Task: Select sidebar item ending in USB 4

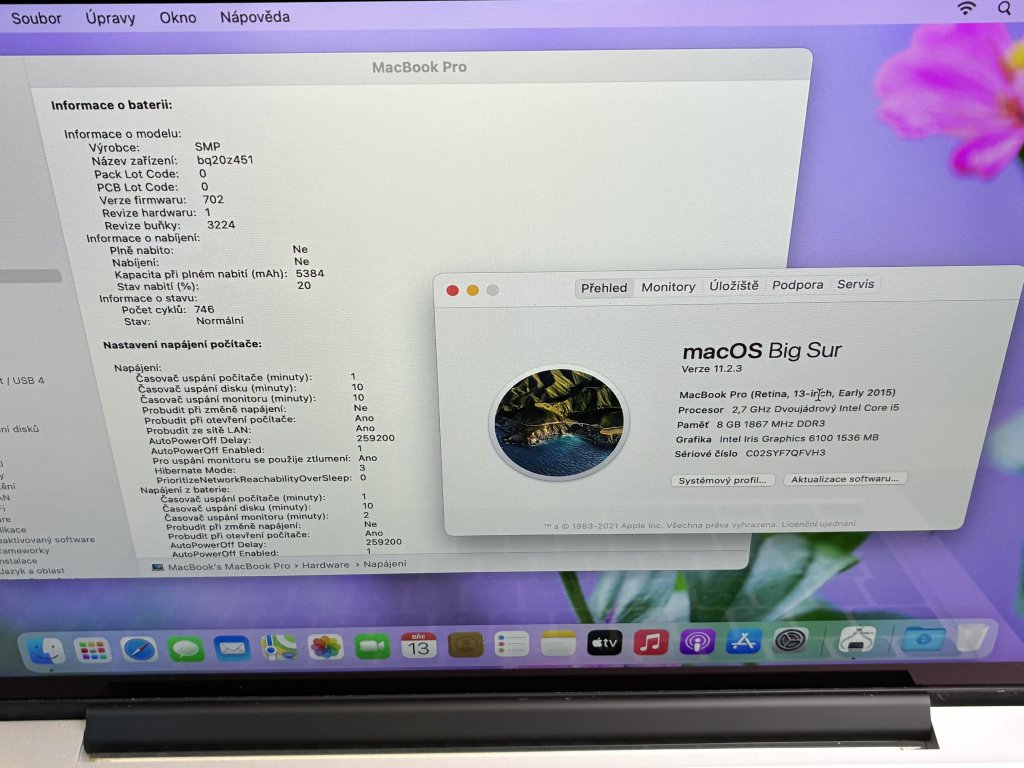Action: click(x=22, y=381)
